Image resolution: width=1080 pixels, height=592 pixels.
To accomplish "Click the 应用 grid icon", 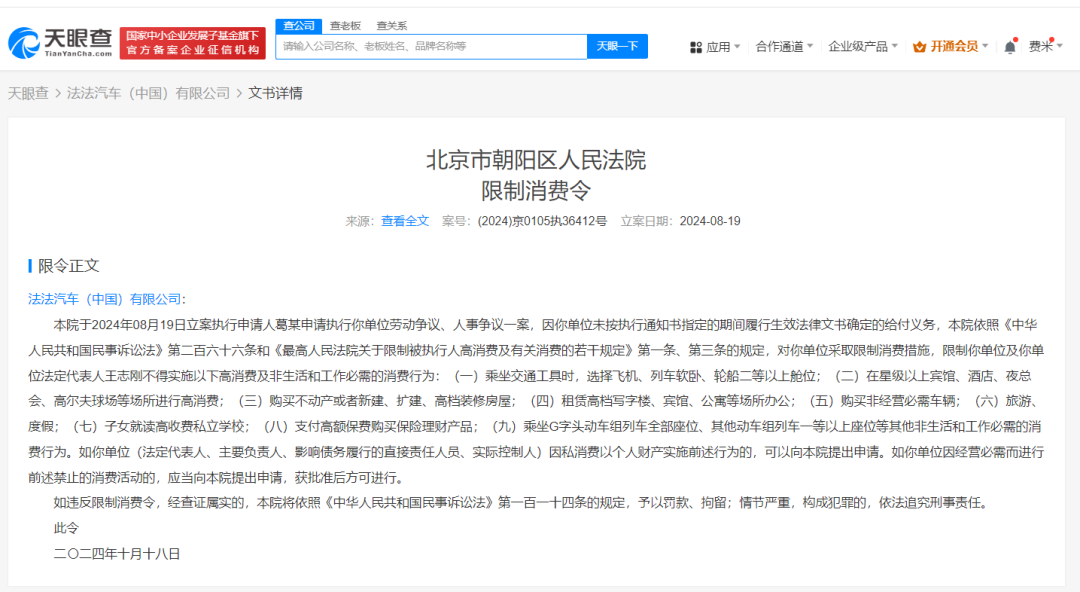I will (x=696, y=47).
